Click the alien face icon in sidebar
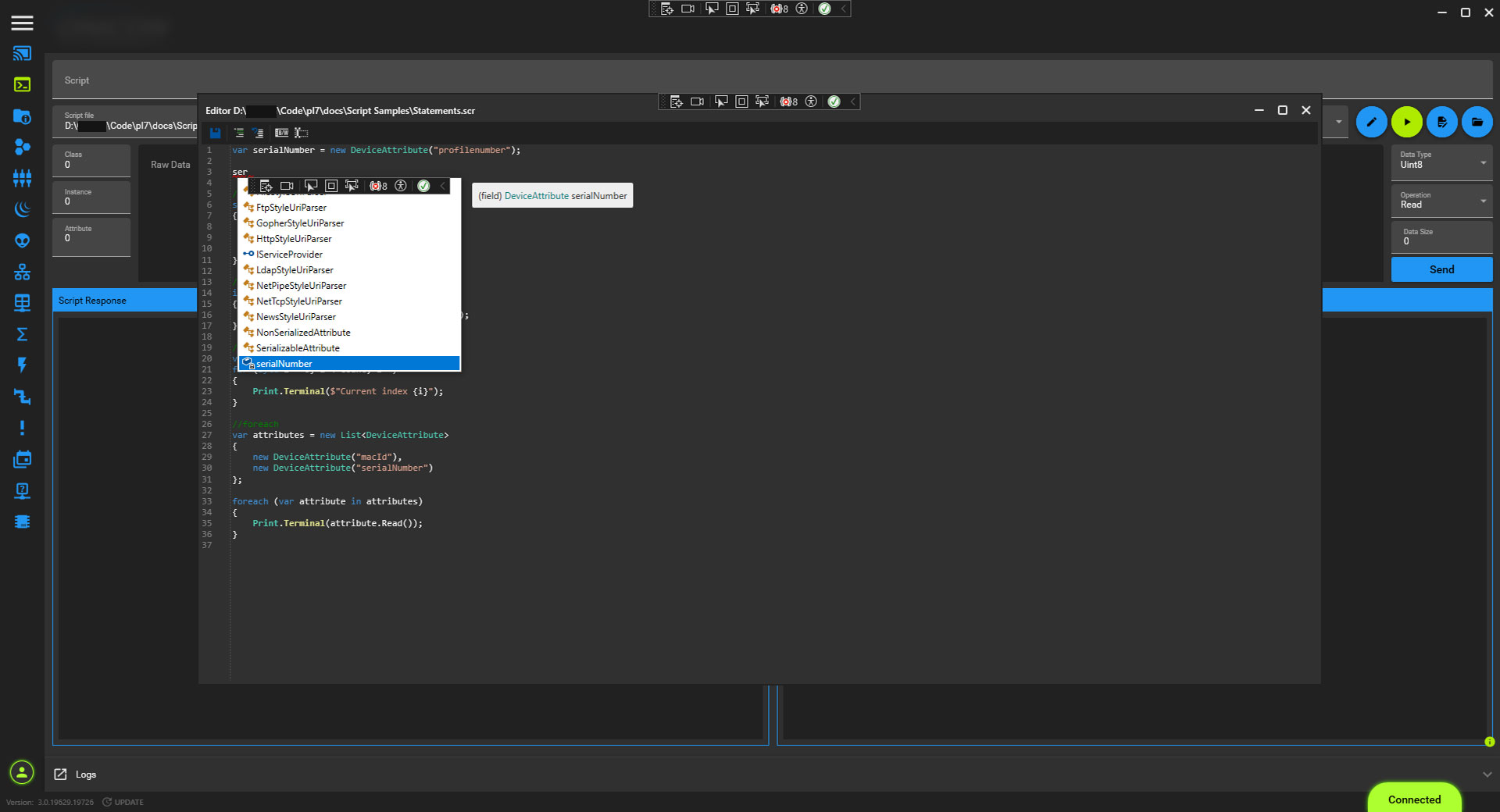 22,240
